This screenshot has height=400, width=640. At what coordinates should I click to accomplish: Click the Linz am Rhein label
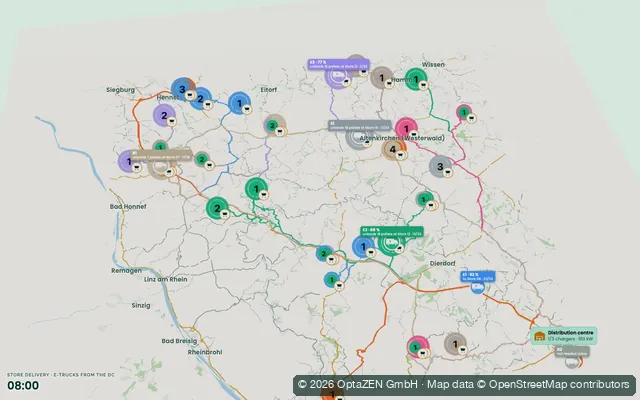(x=166, y=280)
